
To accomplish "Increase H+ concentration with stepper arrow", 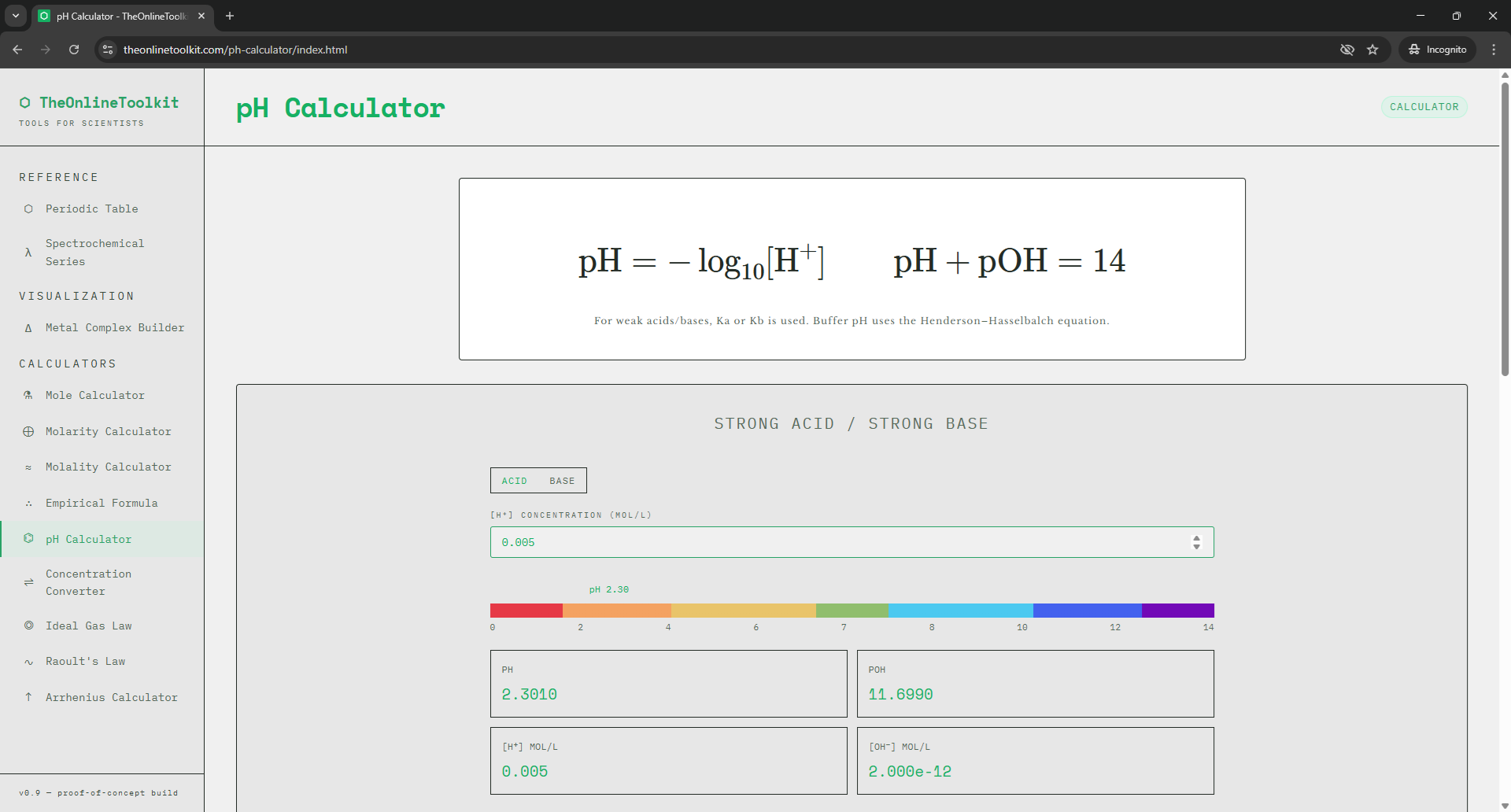I will (x=1196, y=538).
